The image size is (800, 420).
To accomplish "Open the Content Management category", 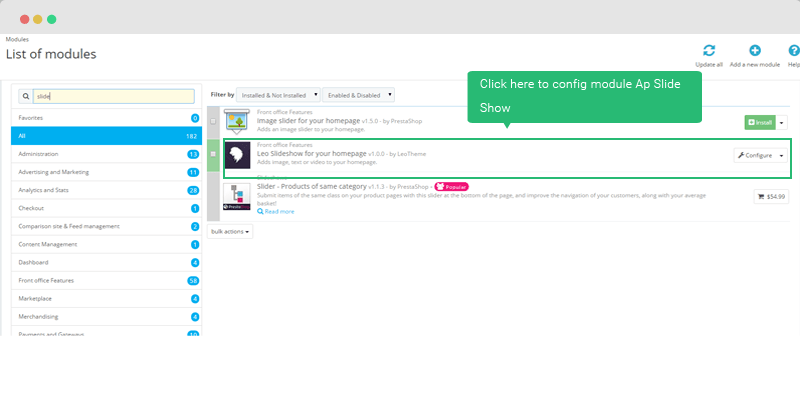I will (107, 244).
